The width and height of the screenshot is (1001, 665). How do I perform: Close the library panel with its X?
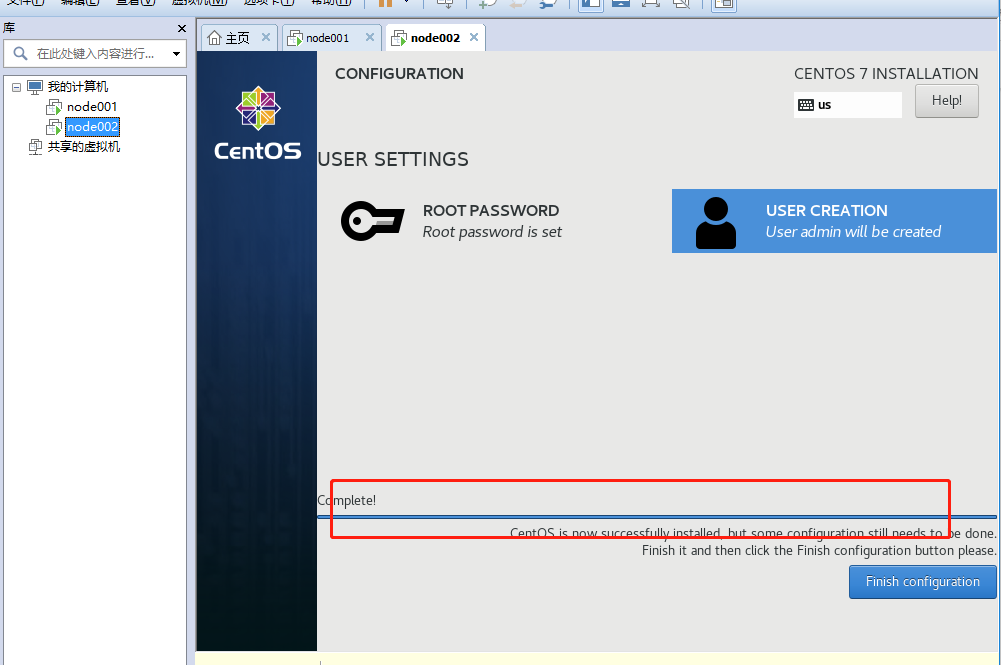[x=181, y=29]
